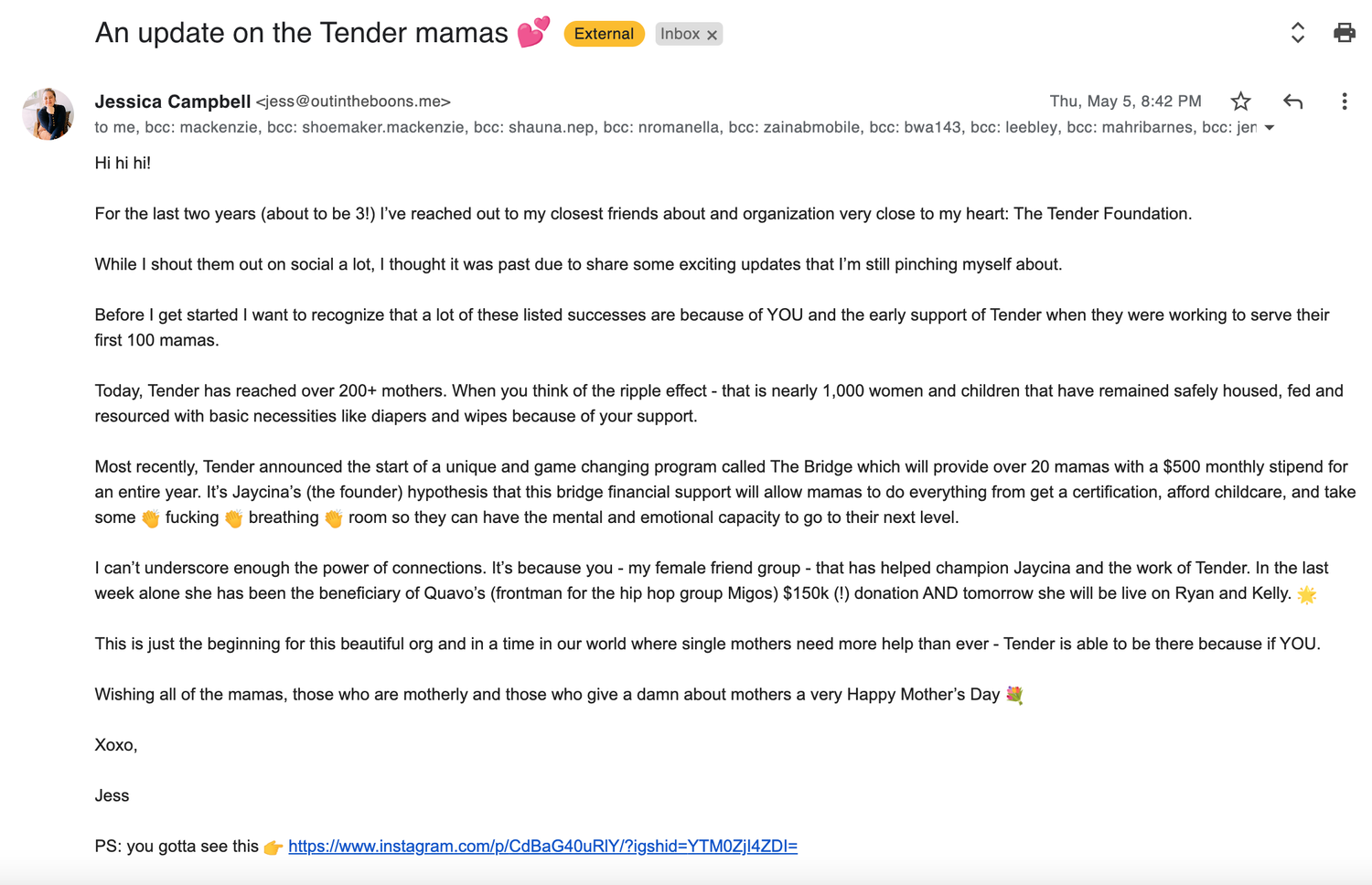Click the sun emoji after Ryan and Kelly
The height and width of the screenshot is (885, 1372).
(x=1307, y=594)
